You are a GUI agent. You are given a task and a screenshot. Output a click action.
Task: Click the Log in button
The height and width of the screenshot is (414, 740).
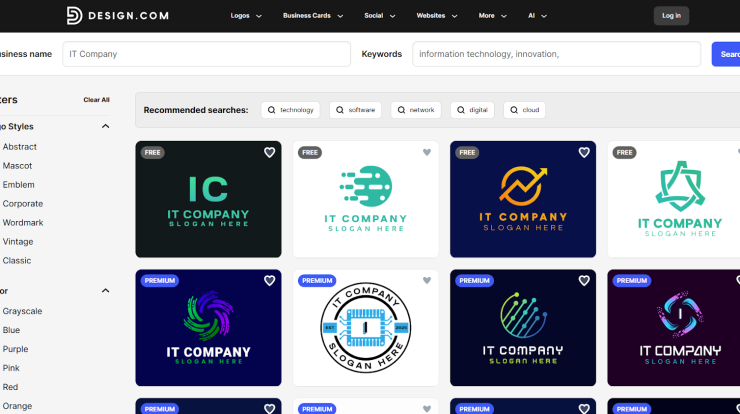[x=671, y=16]
